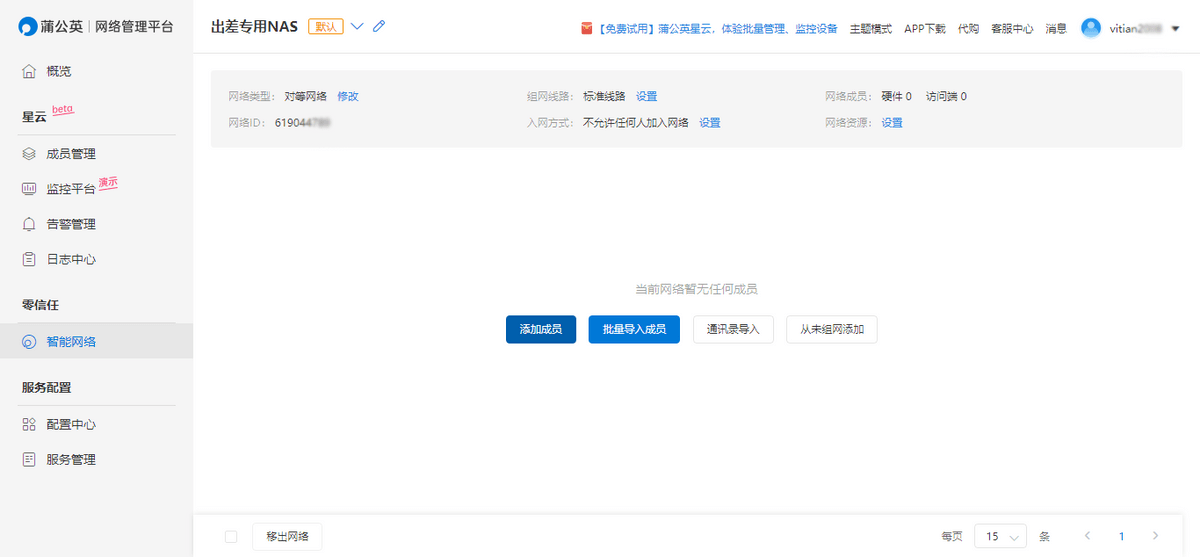The image size is (1200, 557).
Task: Click the 监控平台 monitor icon
Action: (x=29, y=189)
